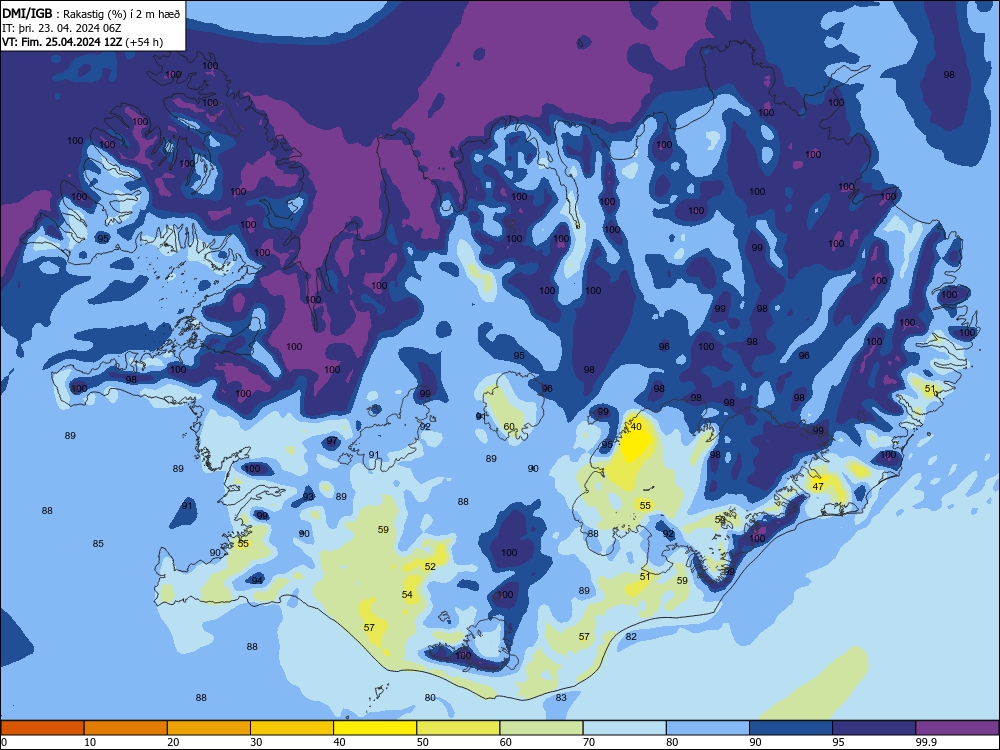Choose the 50–60 pale yellow legend swatch
The width and height of the screenshot is (1000, 750).
tap(458, 728)
